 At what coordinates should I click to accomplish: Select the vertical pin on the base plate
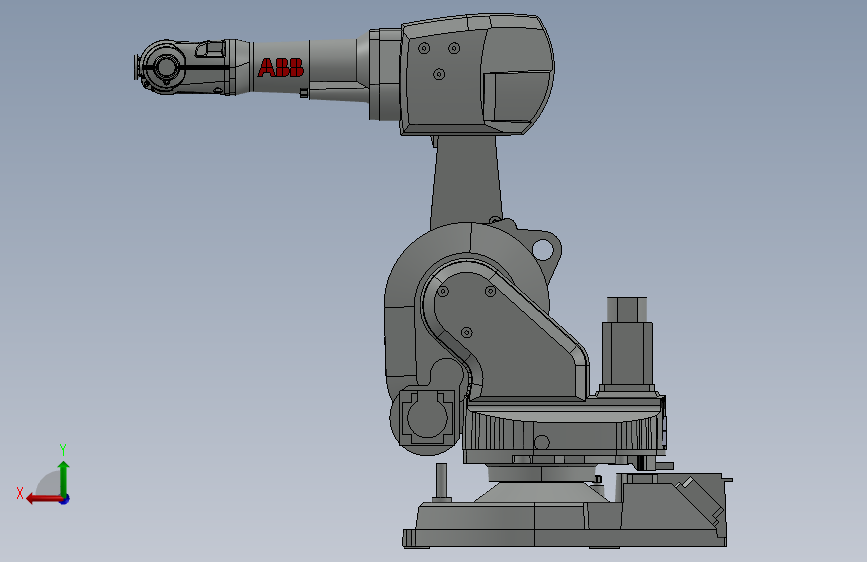pyautogui.click(x=441, y=482)
